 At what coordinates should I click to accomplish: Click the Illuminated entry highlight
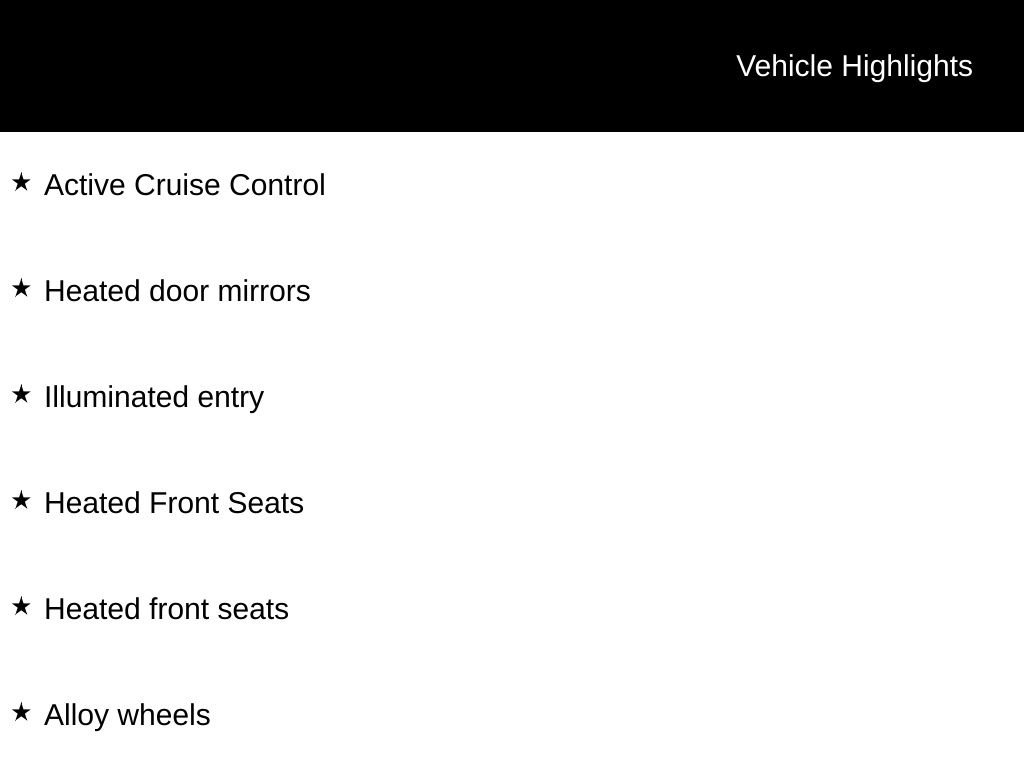point(154,398)
